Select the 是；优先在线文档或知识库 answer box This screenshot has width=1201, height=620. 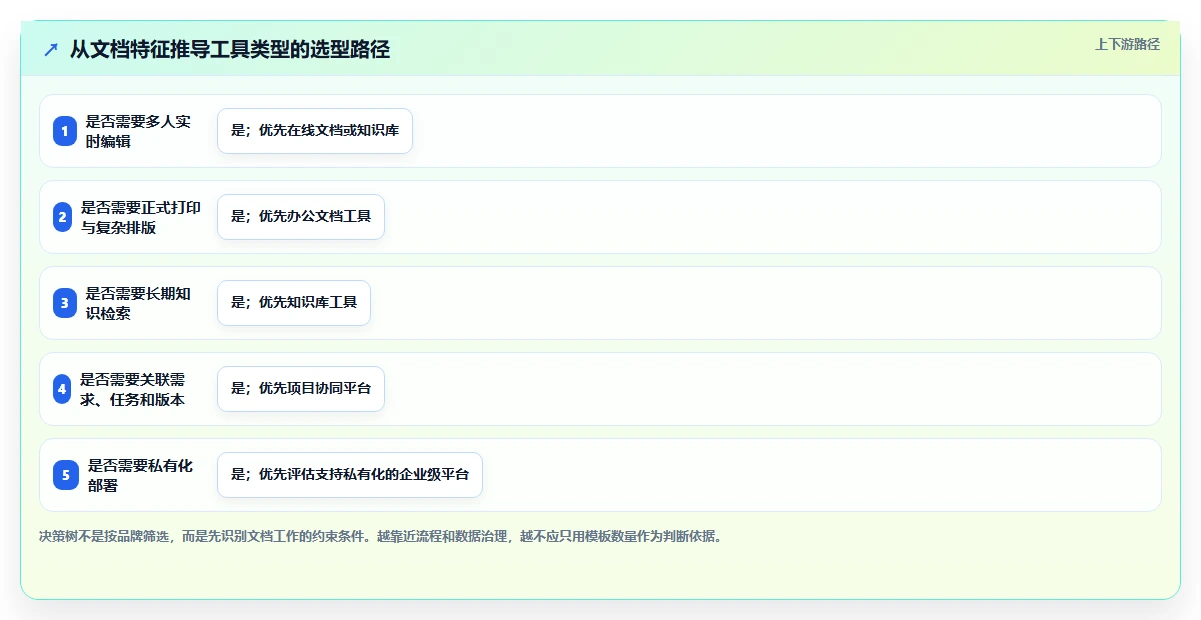click(x=315, y=131)
